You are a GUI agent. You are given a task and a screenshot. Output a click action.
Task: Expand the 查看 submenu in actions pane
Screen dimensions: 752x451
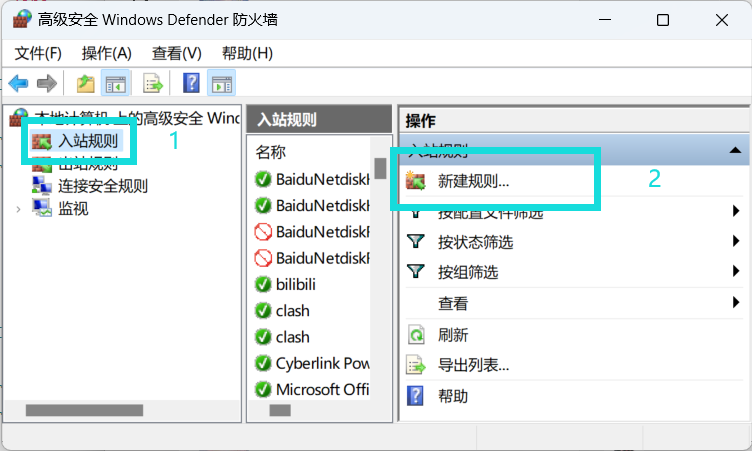coord(737,303)
